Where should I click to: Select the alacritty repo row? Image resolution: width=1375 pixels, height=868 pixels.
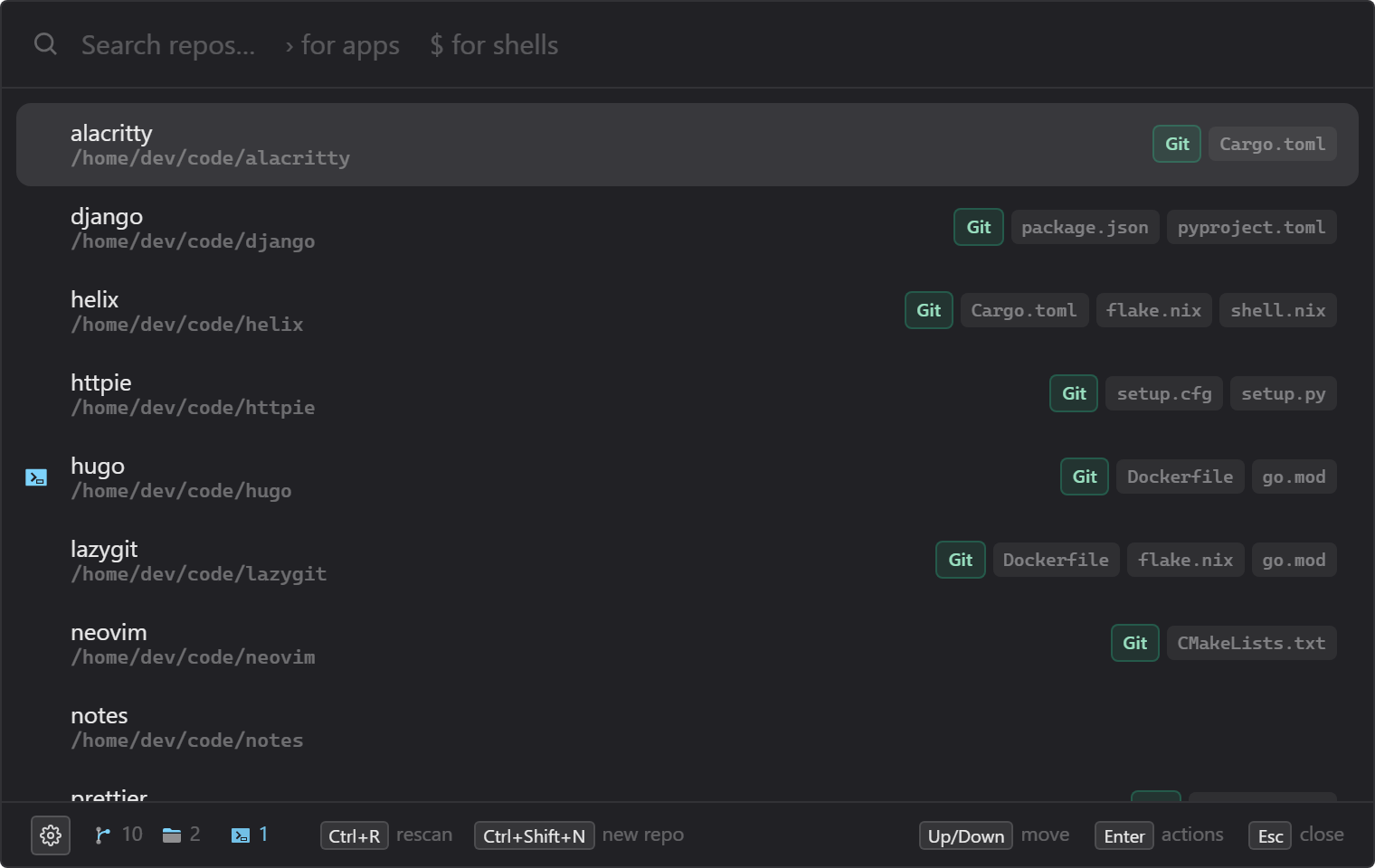[x=687, y=145]
